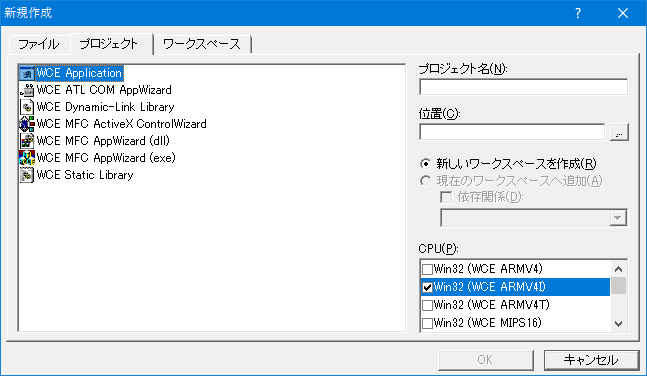
Task: Select 現在のワークスペースへ追加 radio button
Action: coord(425,181)
